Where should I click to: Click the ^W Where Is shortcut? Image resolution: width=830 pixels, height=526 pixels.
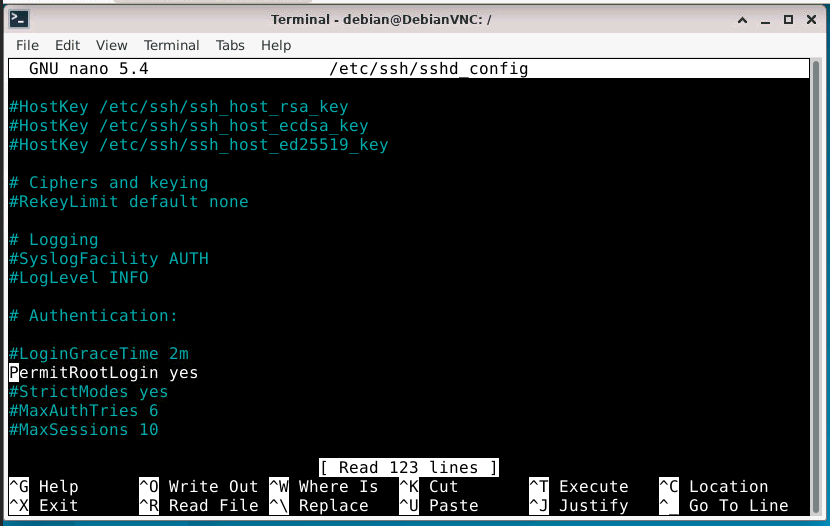pyautogui.click(x=324, y=487)
